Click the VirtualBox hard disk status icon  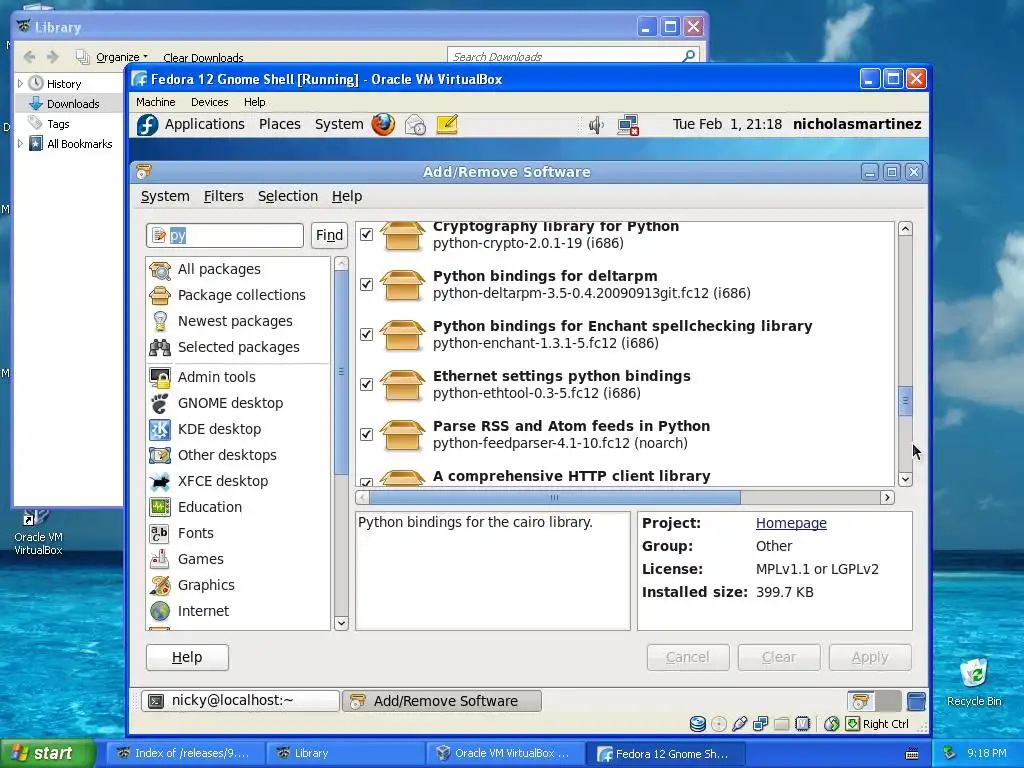tap(697, 724)
